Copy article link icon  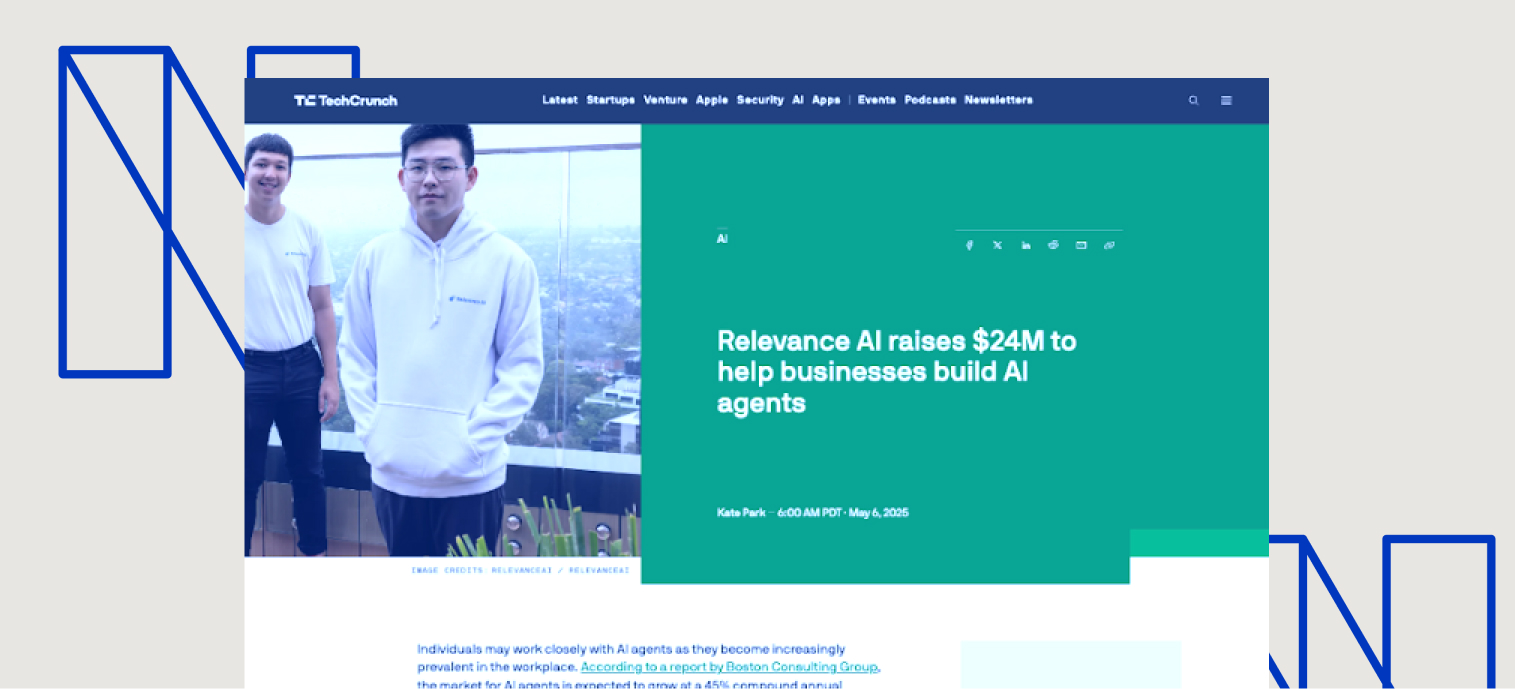1109,245
